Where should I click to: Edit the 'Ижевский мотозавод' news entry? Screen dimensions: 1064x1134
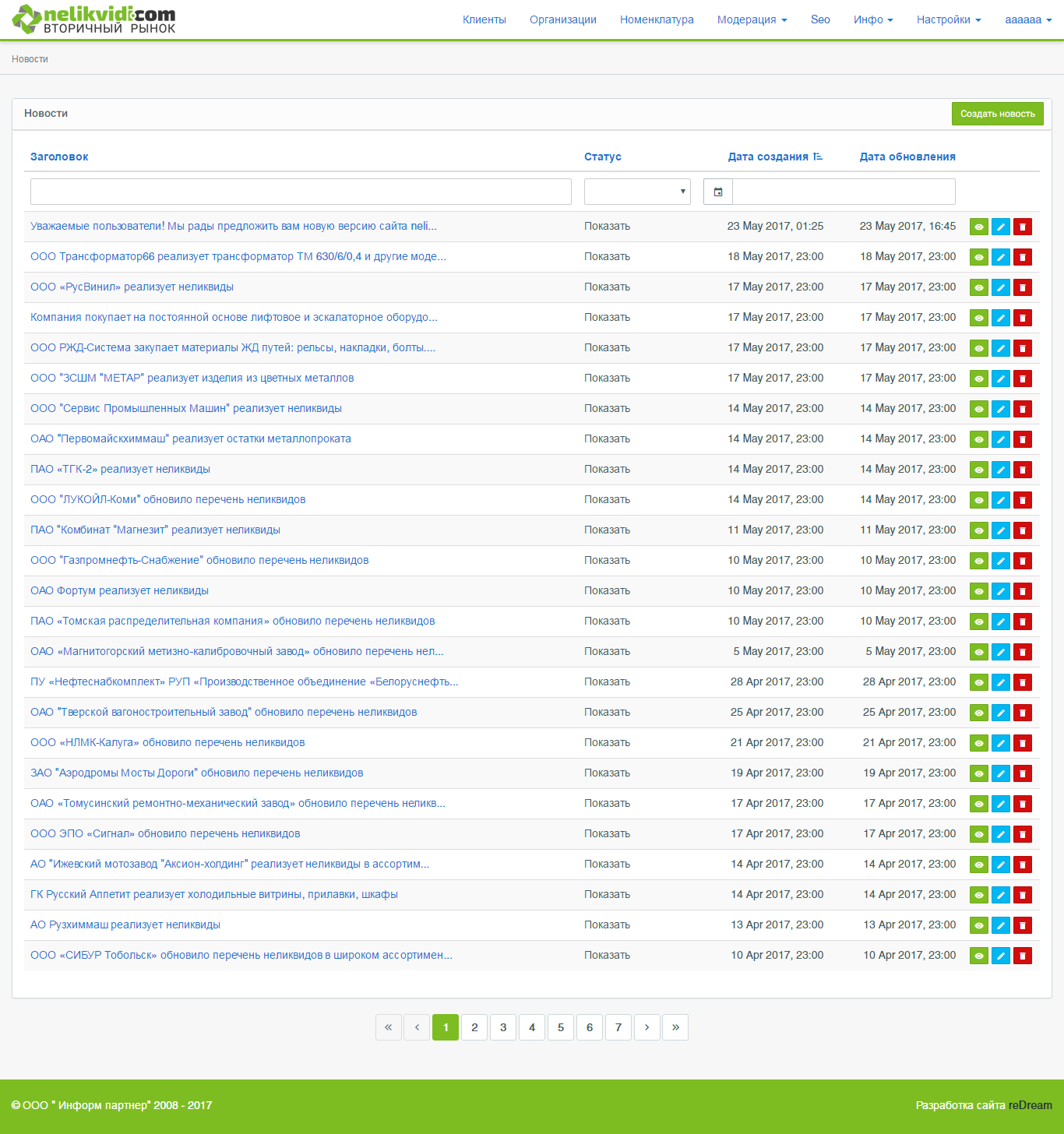1001,865
